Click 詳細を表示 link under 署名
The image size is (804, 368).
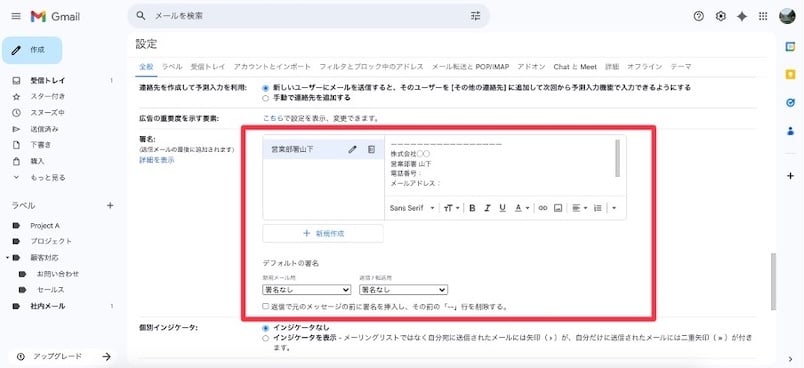point(157,160)
